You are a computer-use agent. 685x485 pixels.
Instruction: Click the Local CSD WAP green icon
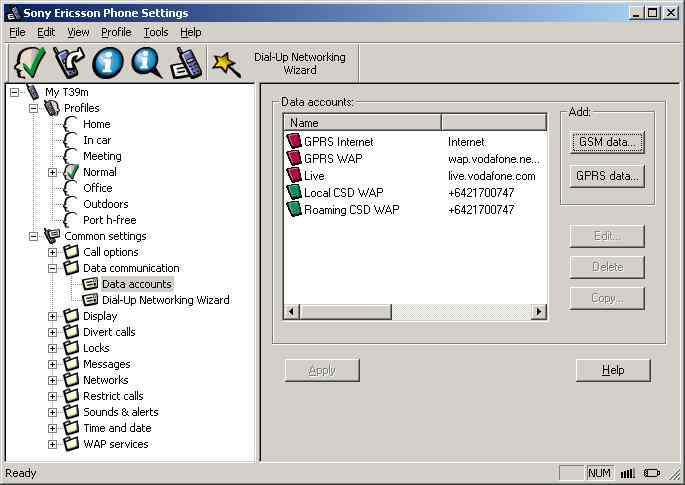[x=294, y=192]
